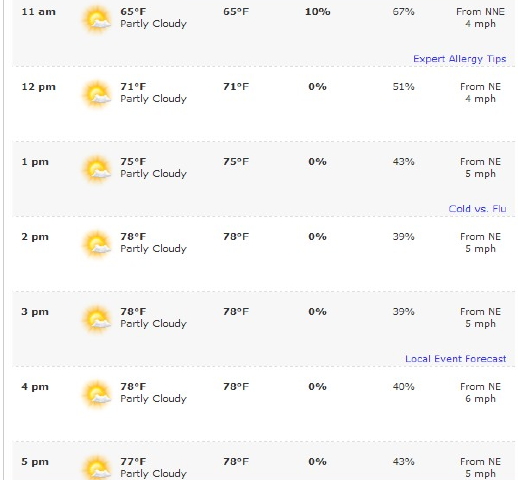The height and width of the screenshot is (480, 518).
Task: Click the 4 pm wind From NE 6 mph
Action: click(480, 393)
